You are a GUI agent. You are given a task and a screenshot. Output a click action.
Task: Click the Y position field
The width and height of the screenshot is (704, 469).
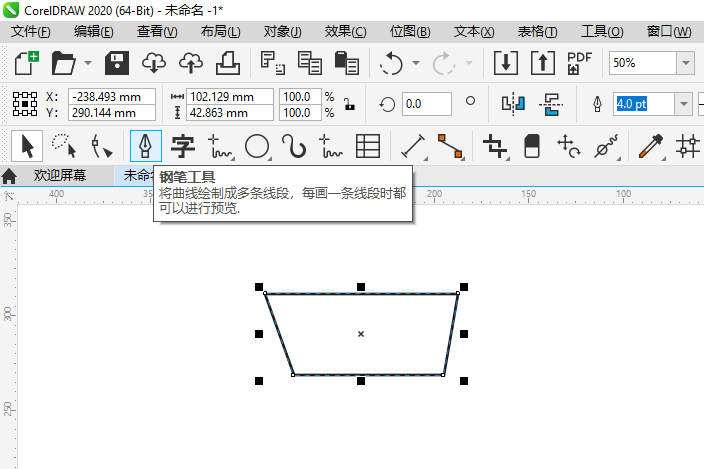click(112, 113)
